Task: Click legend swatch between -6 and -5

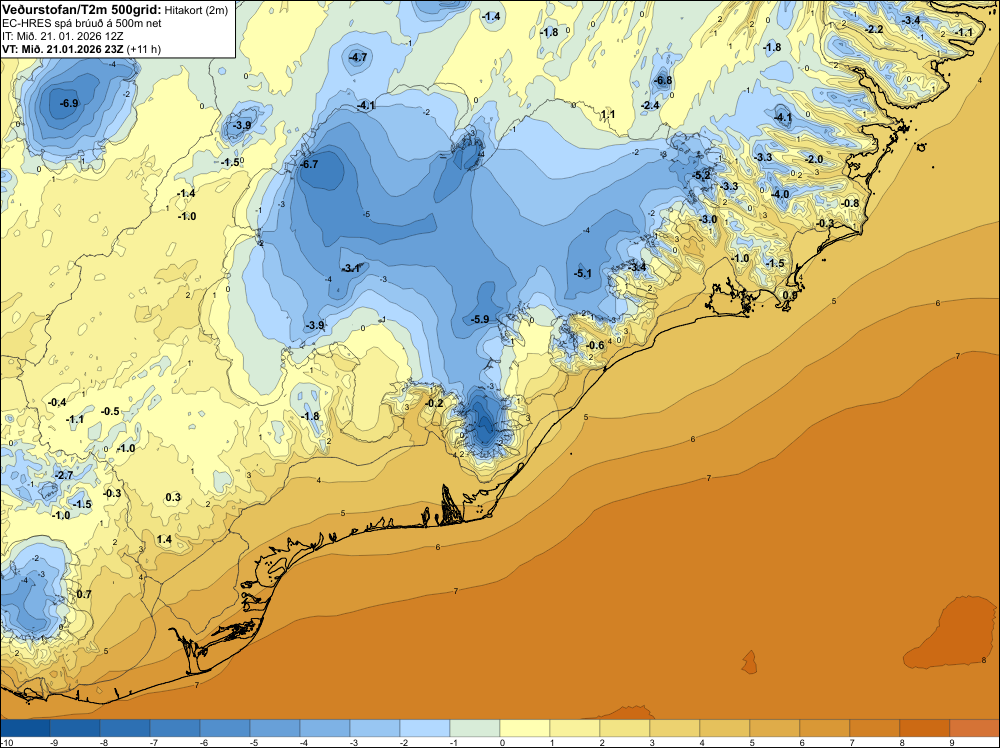Action: (225, 728)
